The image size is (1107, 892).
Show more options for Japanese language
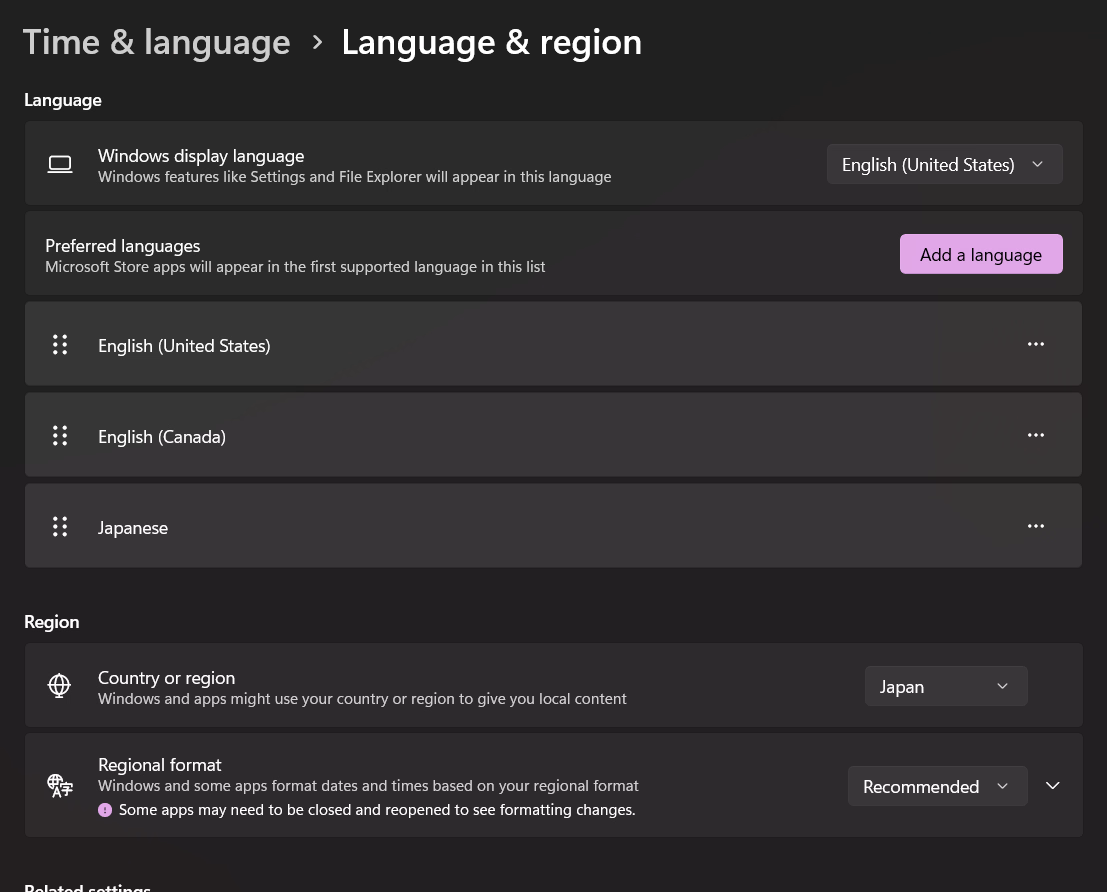click(x=1035, y=526)
